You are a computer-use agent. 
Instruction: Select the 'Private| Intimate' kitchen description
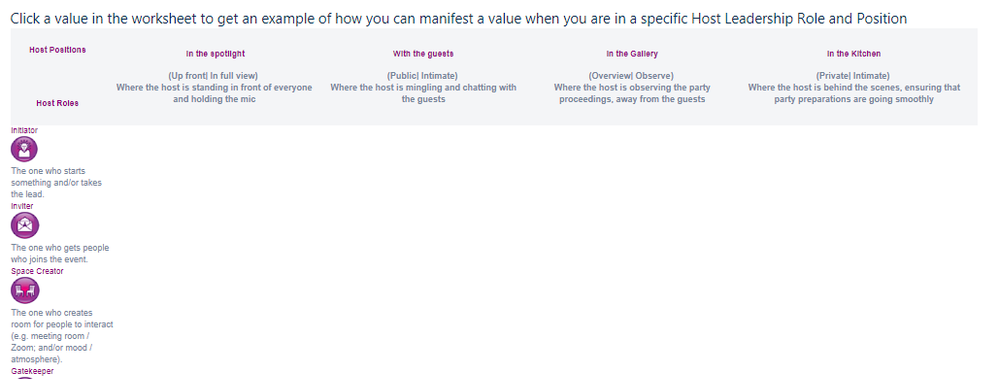[x=854, y=75]
